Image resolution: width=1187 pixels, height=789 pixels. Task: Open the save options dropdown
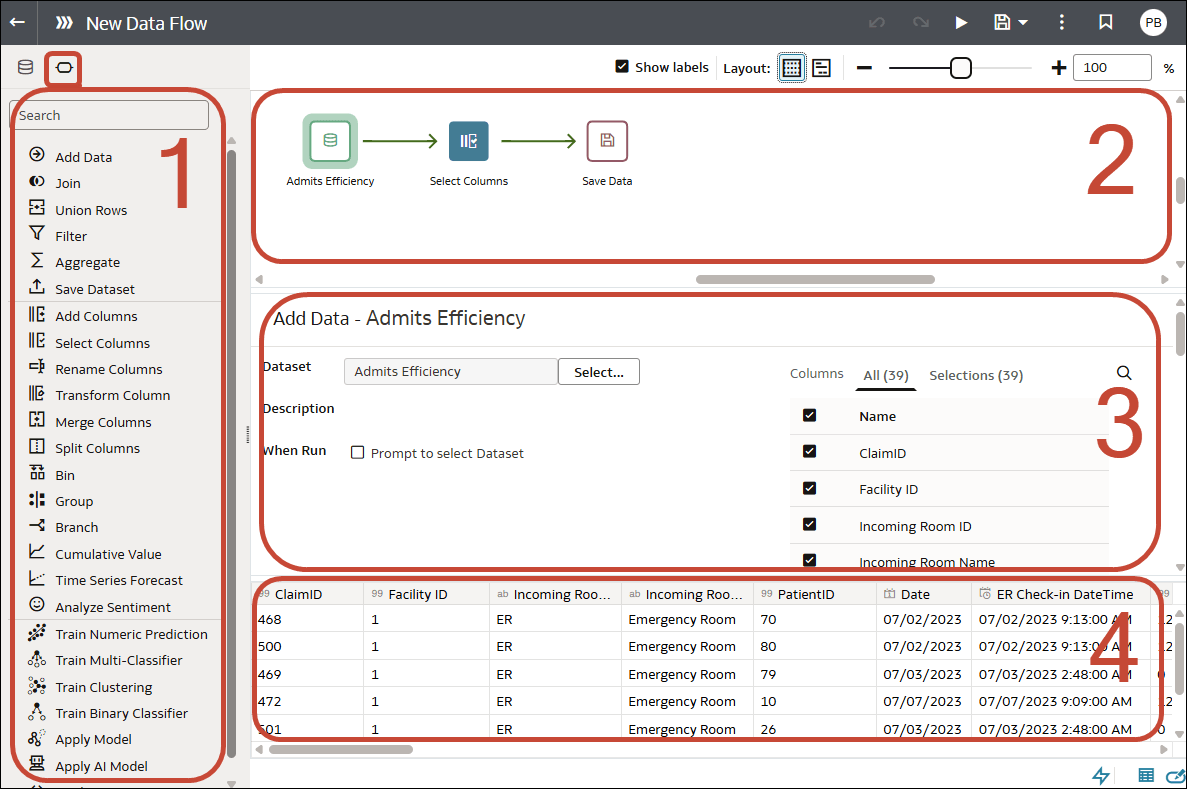1025,22
